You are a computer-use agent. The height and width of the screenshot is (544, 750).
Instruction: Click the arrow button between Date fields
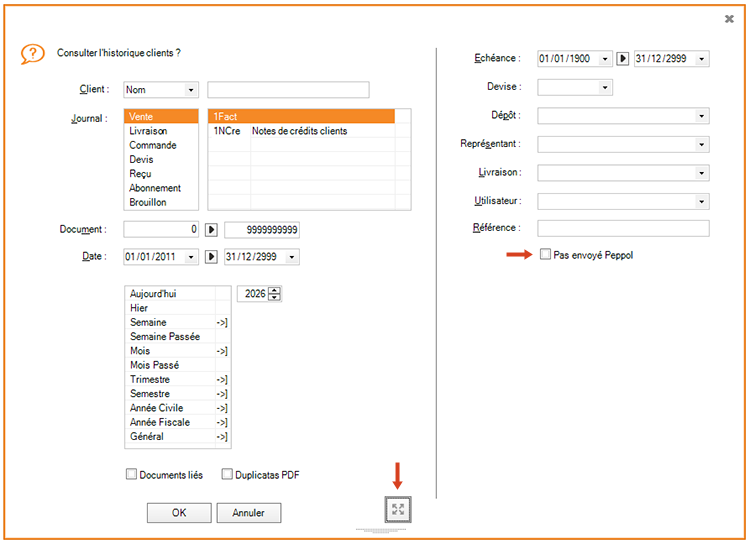(x=211, y=257)
